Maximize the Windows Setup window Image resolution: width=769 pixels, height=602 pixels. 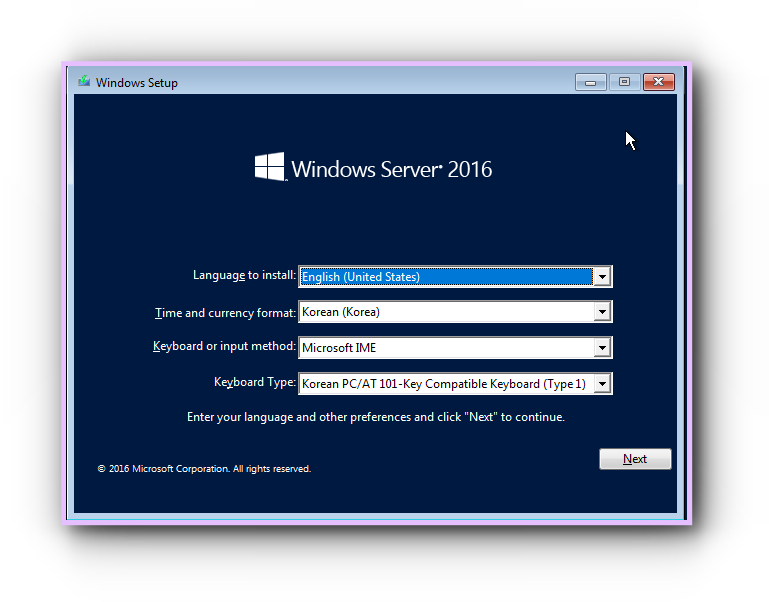pos(624,82)
